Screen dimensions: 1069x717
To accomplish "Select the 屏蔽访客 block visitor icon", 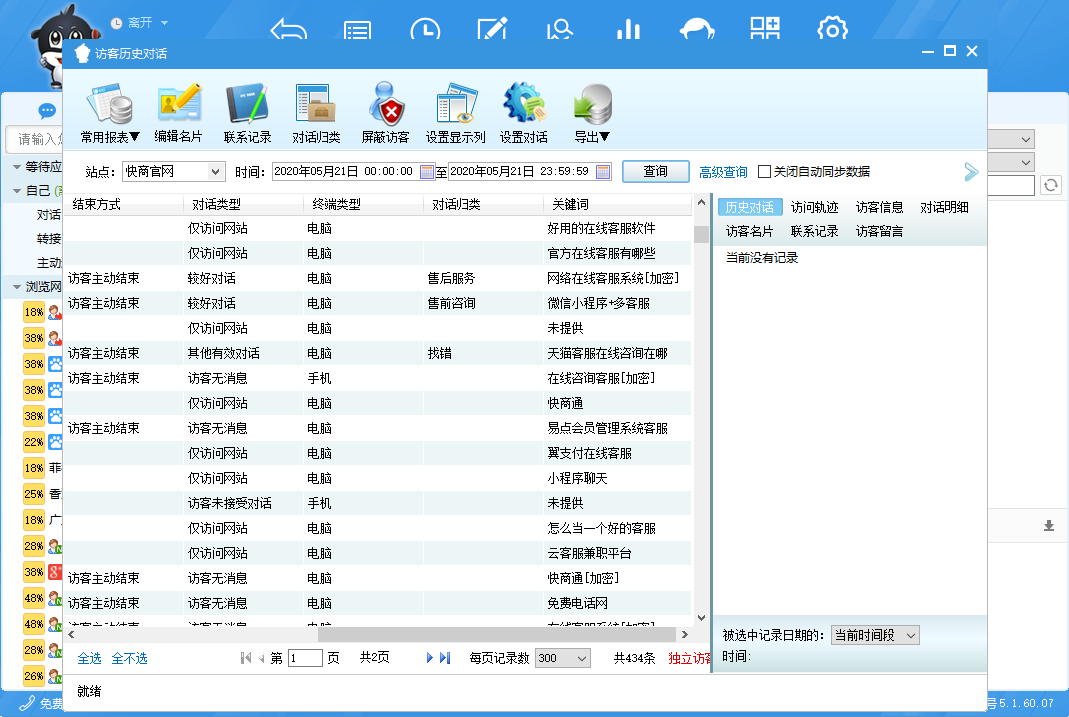I will pyautogui.click(x=385, y=104).
